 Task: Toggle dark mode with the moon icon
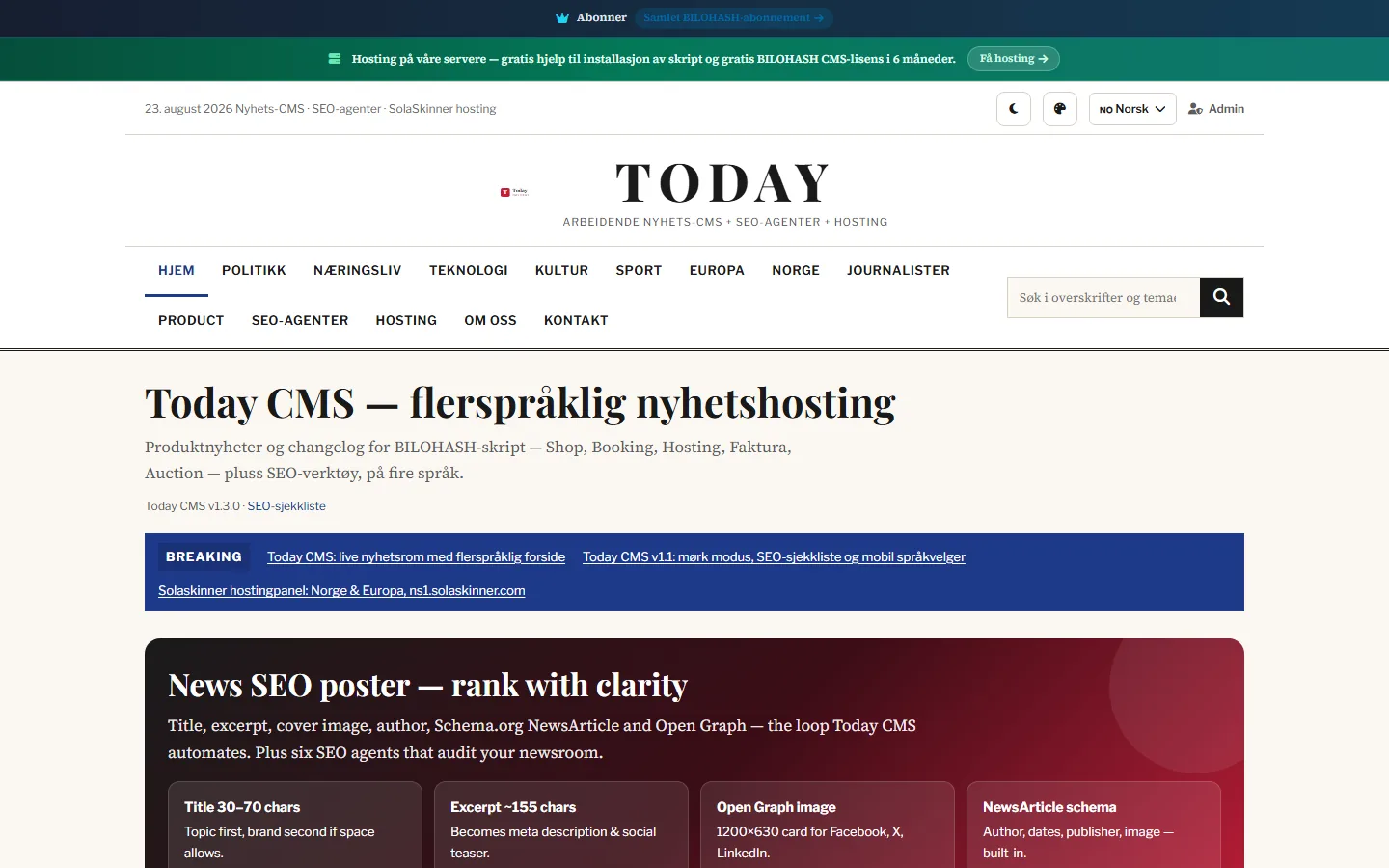click(x=1014, y=109)
